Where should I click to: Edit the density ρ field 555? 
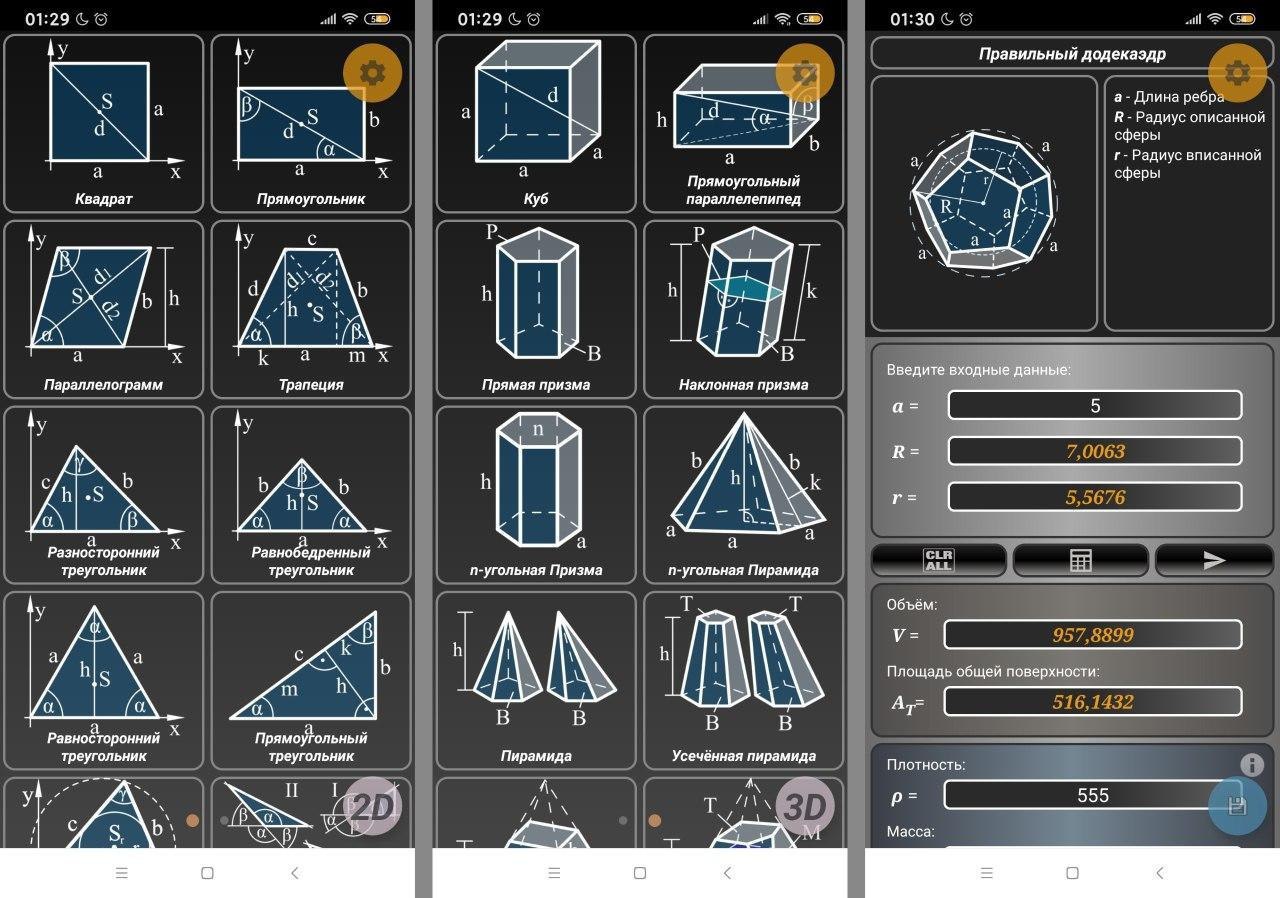click(x=1093, y=795)
